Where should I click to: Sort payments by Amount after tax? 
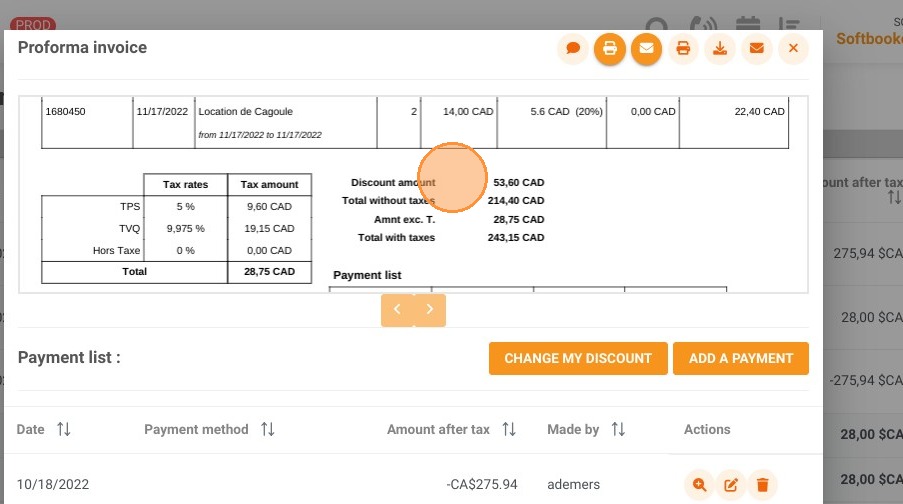click(509, 429)
